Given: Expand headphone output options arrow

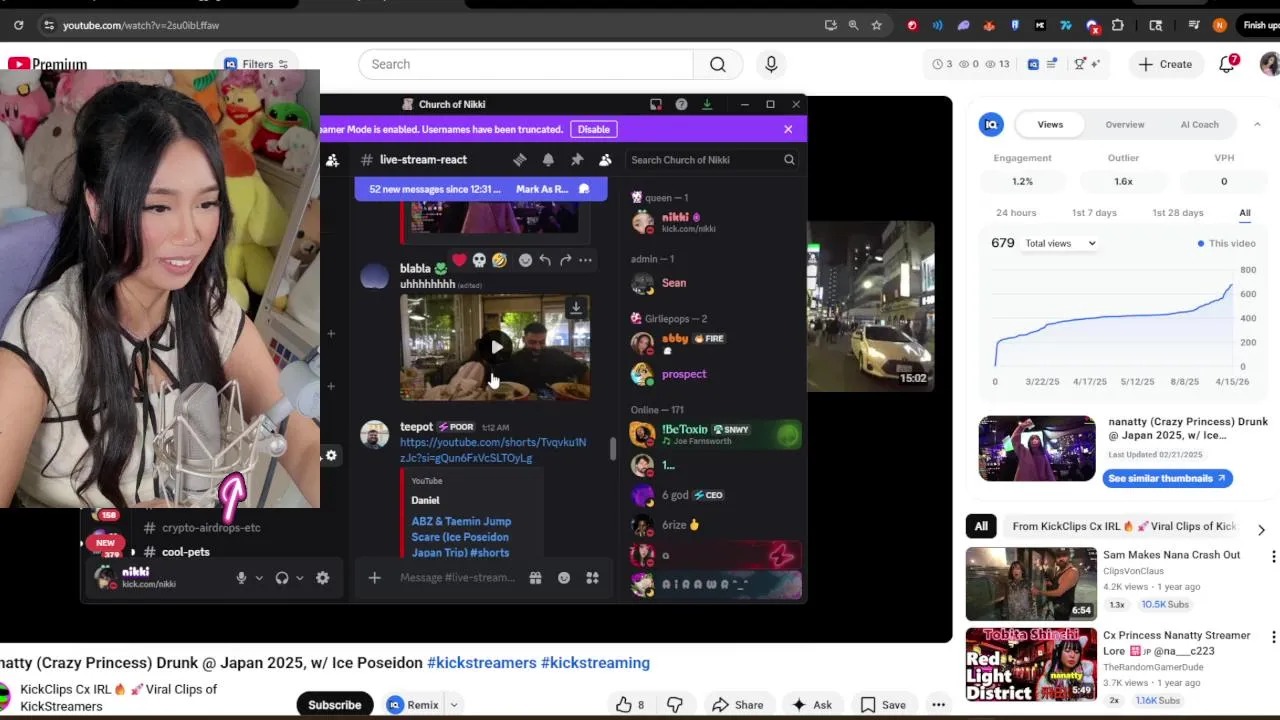Looking at the screenshot, I should pos(299,578).
